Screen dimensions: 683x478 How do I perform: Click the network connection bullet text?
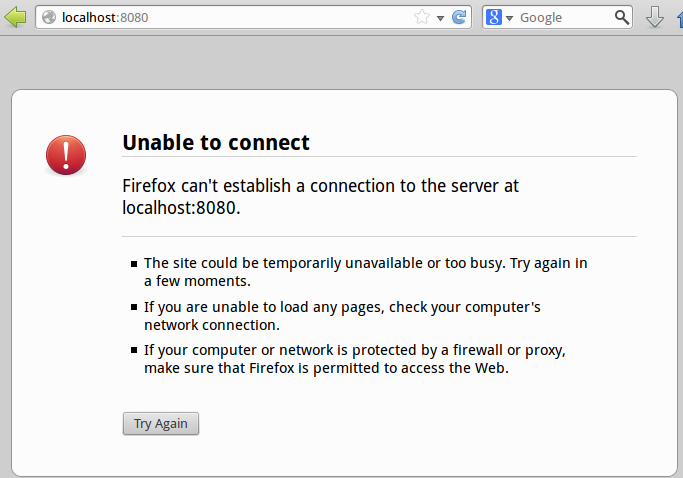click(x=342, y=316)
